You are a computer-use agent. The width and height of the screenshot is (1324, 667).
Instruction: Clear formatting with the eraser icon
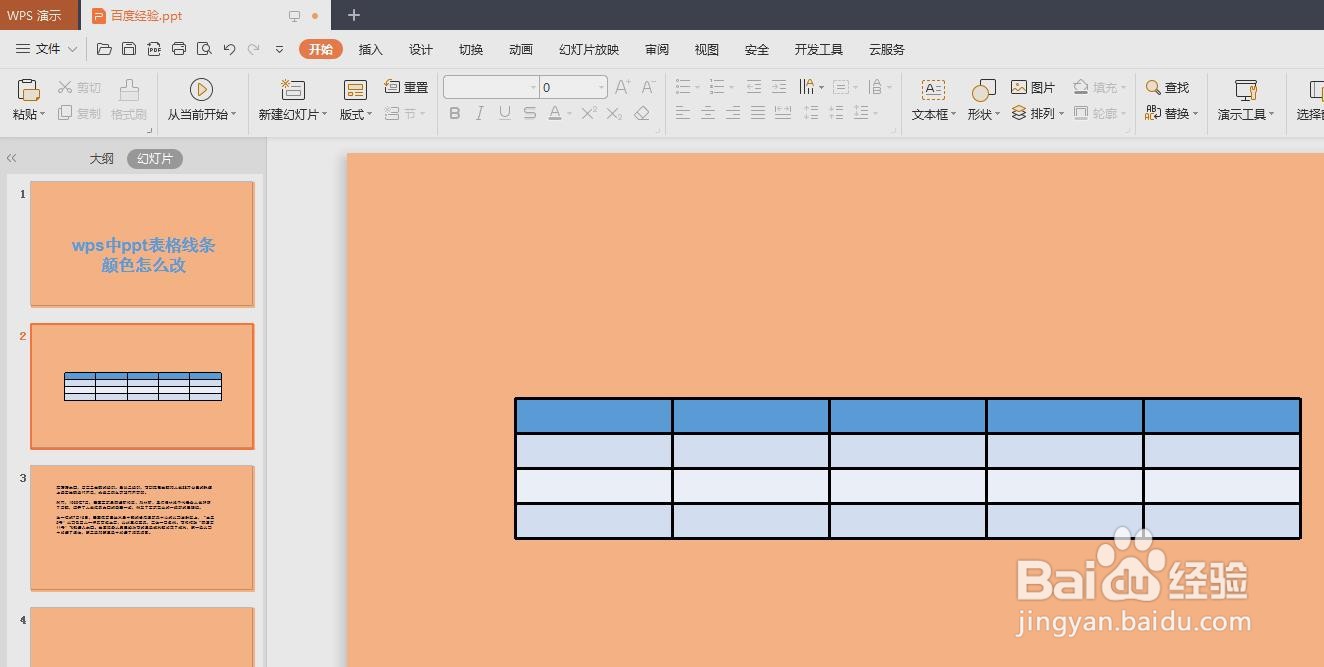point(642,114)
